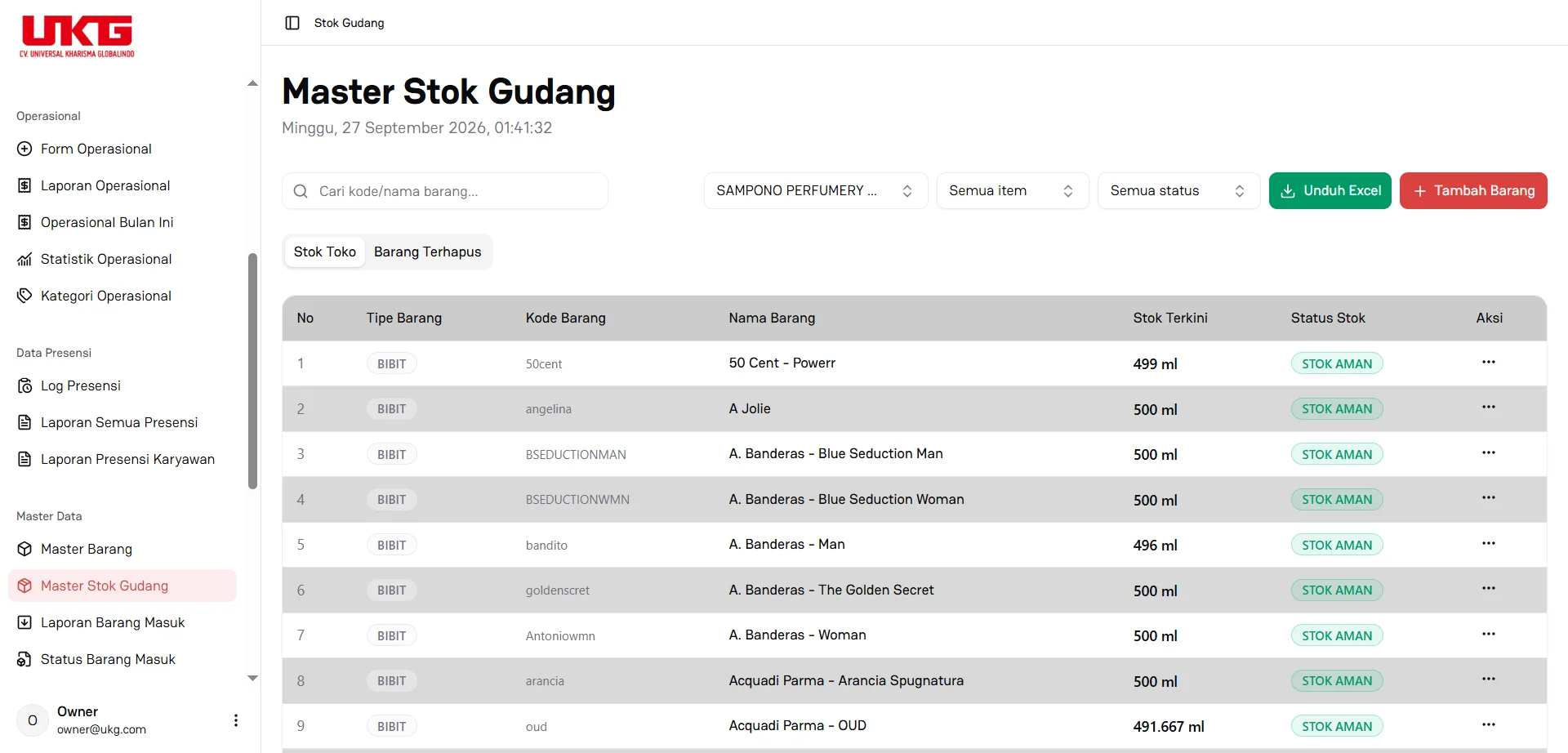This screenshot has height=753, width=1568.
Task: Open actions for Acquadi Parma - OUD
Action: (x=1489, y=724)
